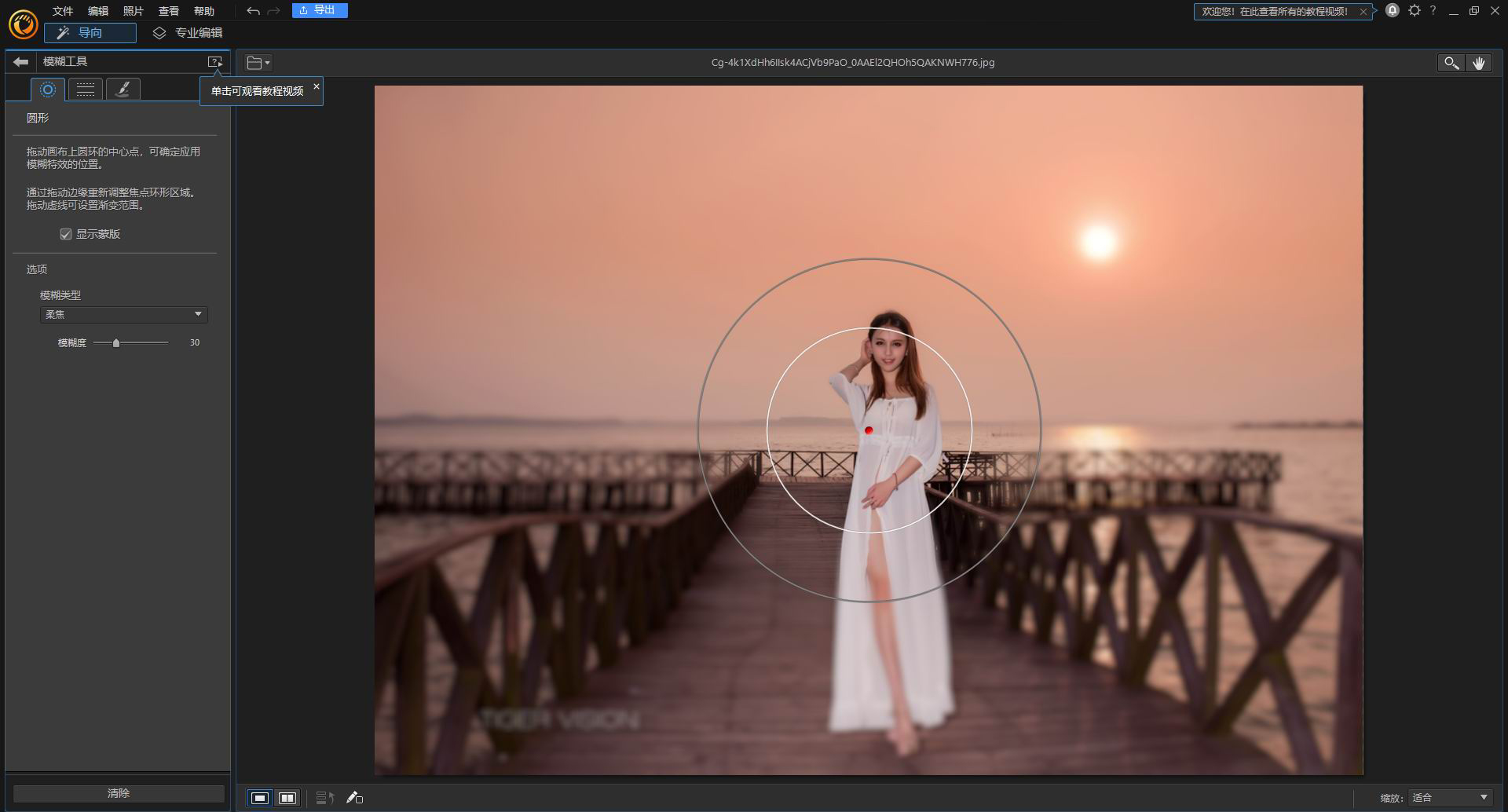The width and height of the screenshot is (1508, 812).
Task: Click the redo arrow
Action: tap(273, 11)
